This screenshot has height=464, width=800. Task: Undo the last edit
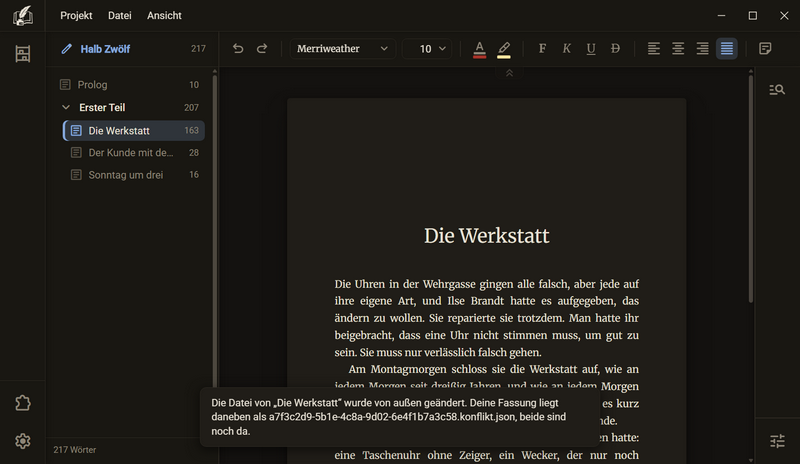pyautogui.click(x=238, y=48)
